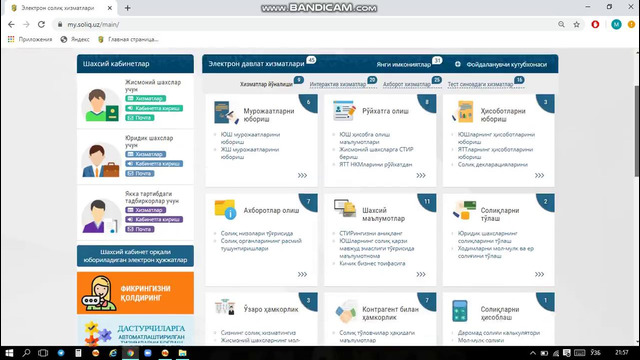Switch to Электрон солиқ хизматлари browser tab
This screenshot has height=360, width=640.
click(x=58, y=8)
